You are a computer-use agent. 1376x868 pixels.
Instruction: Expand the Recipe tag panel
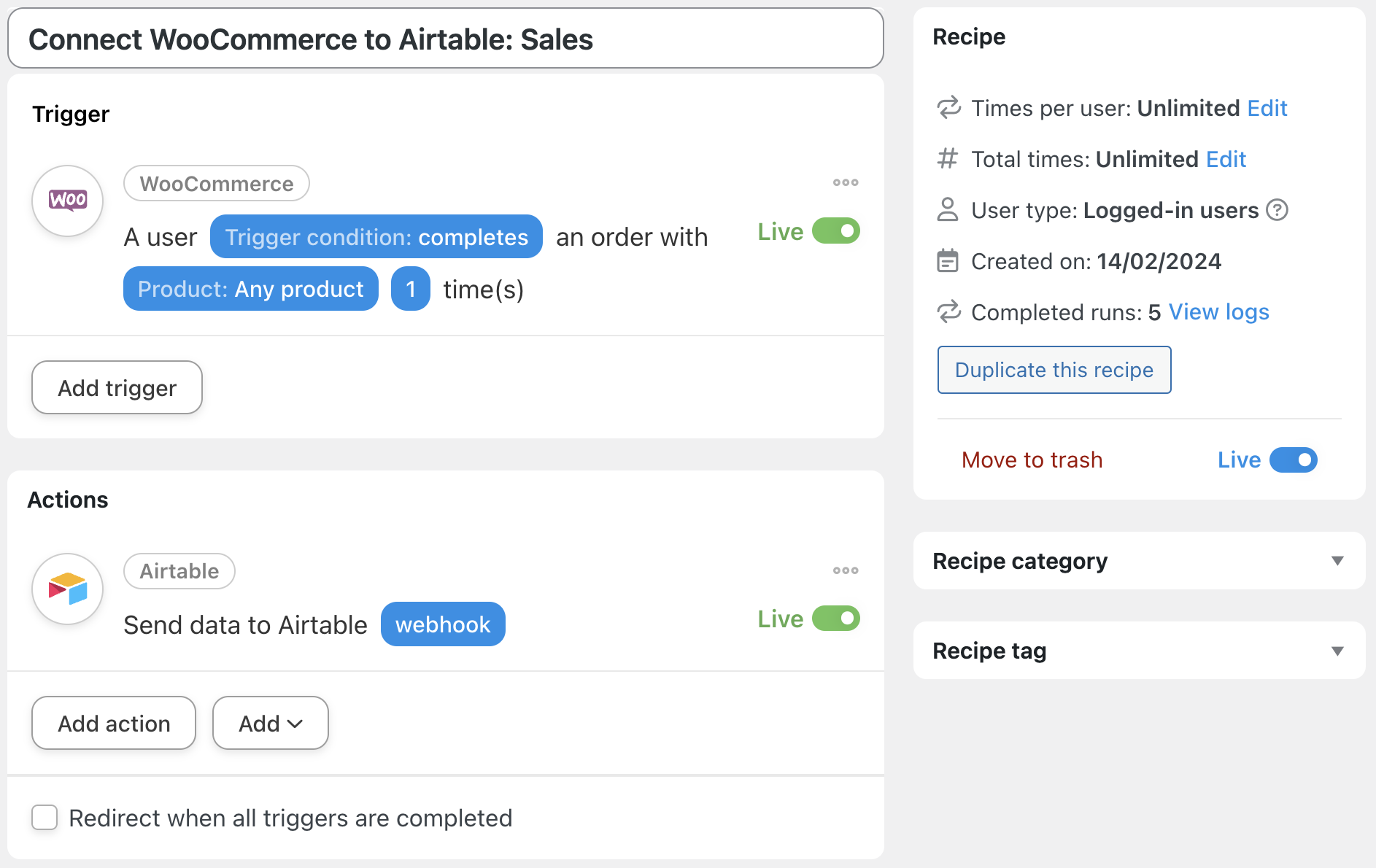[x=1337, y=651]
